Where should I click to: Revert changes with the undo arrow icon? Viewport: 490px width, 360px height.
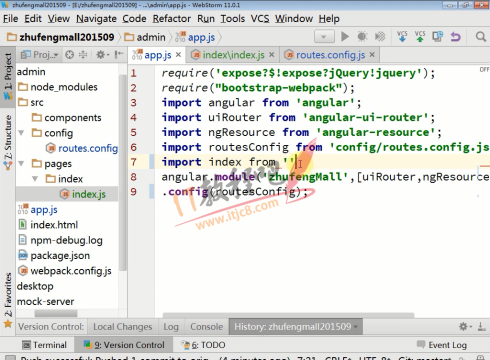tap(455, 36)
